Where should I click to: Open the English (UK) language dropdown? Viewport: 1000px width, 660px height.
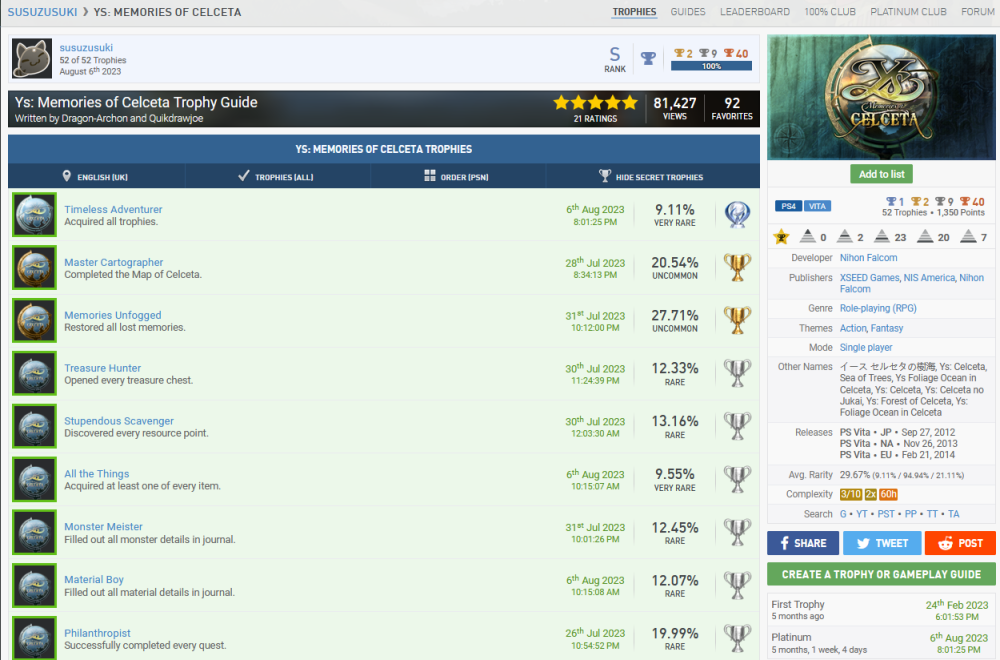[98, 177]
